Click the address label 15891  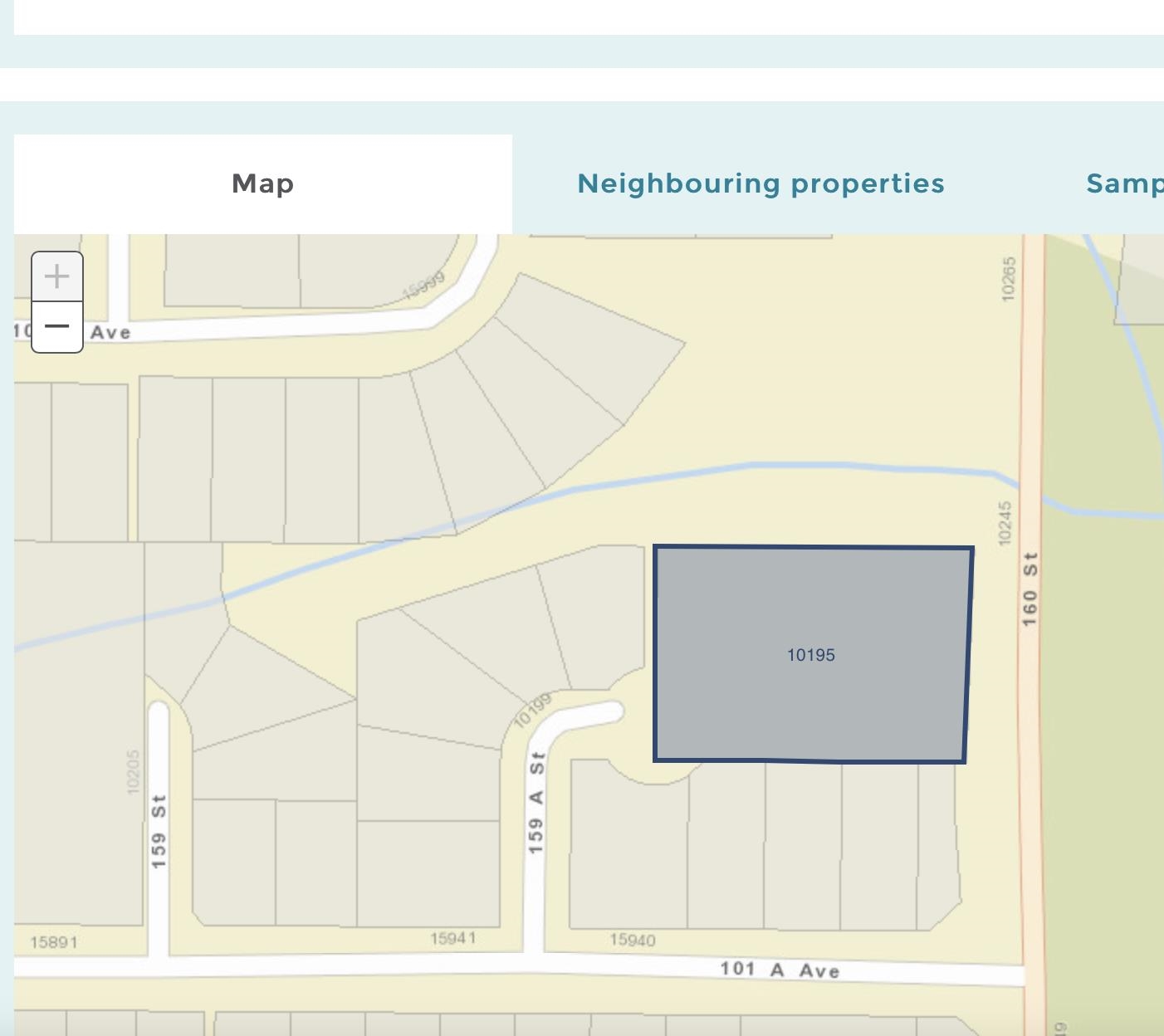[54, 942]
